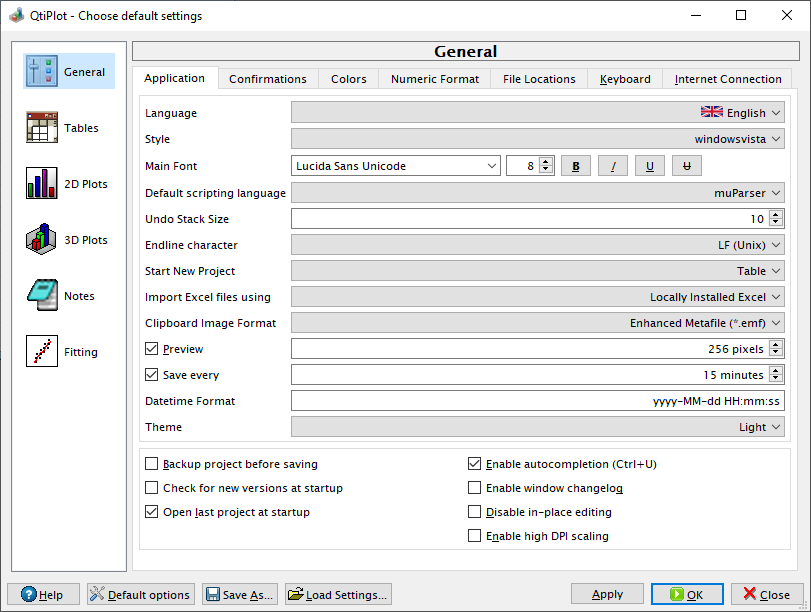Click the red X Close button
The image size is (811, 612).
coord(767,594)
